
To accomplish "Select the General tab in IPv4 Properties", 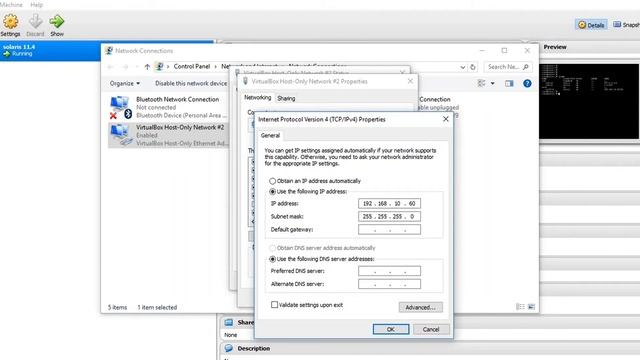I will click(270, 136).
